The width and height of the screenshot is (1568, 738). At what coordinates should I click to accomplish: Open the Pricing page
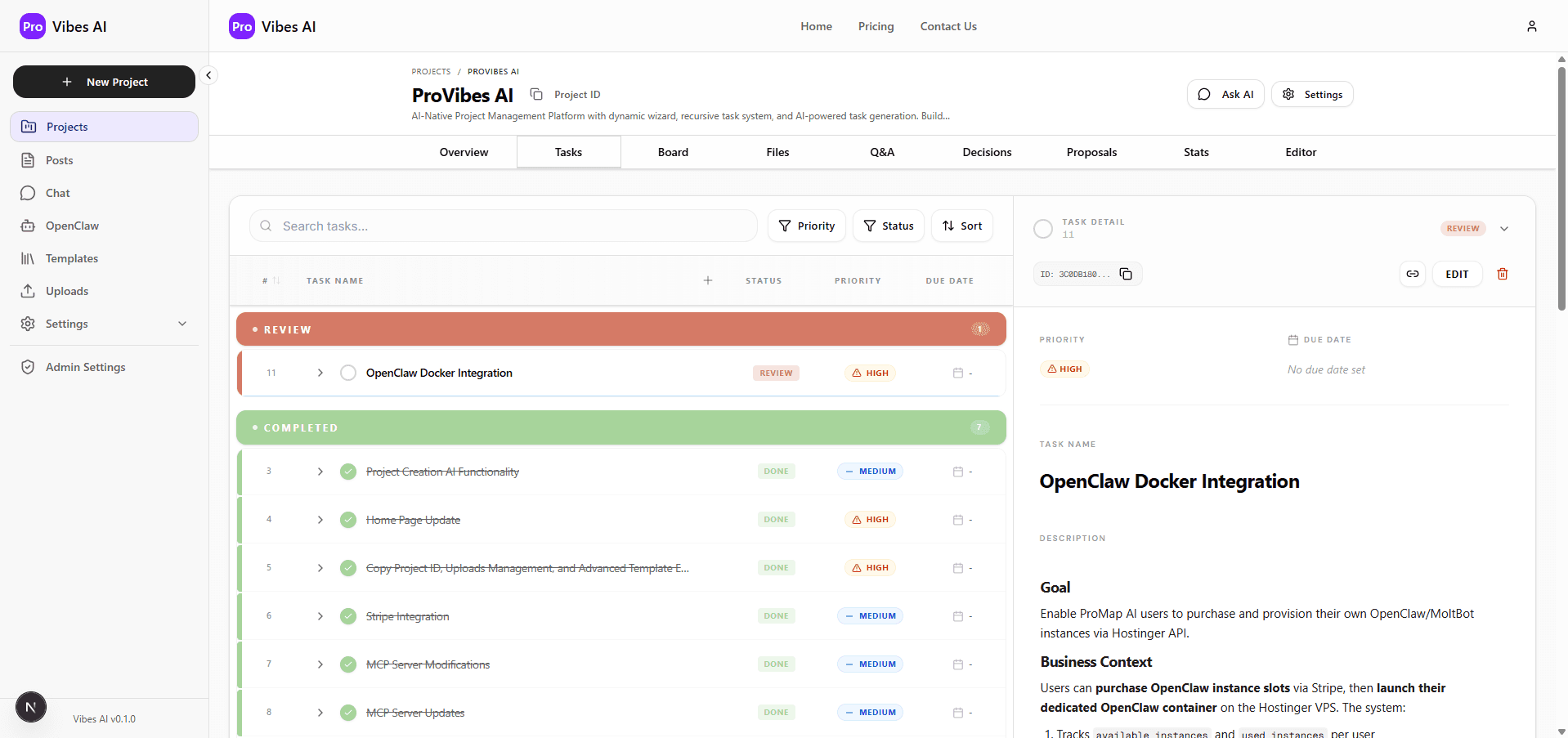[876, 25]
